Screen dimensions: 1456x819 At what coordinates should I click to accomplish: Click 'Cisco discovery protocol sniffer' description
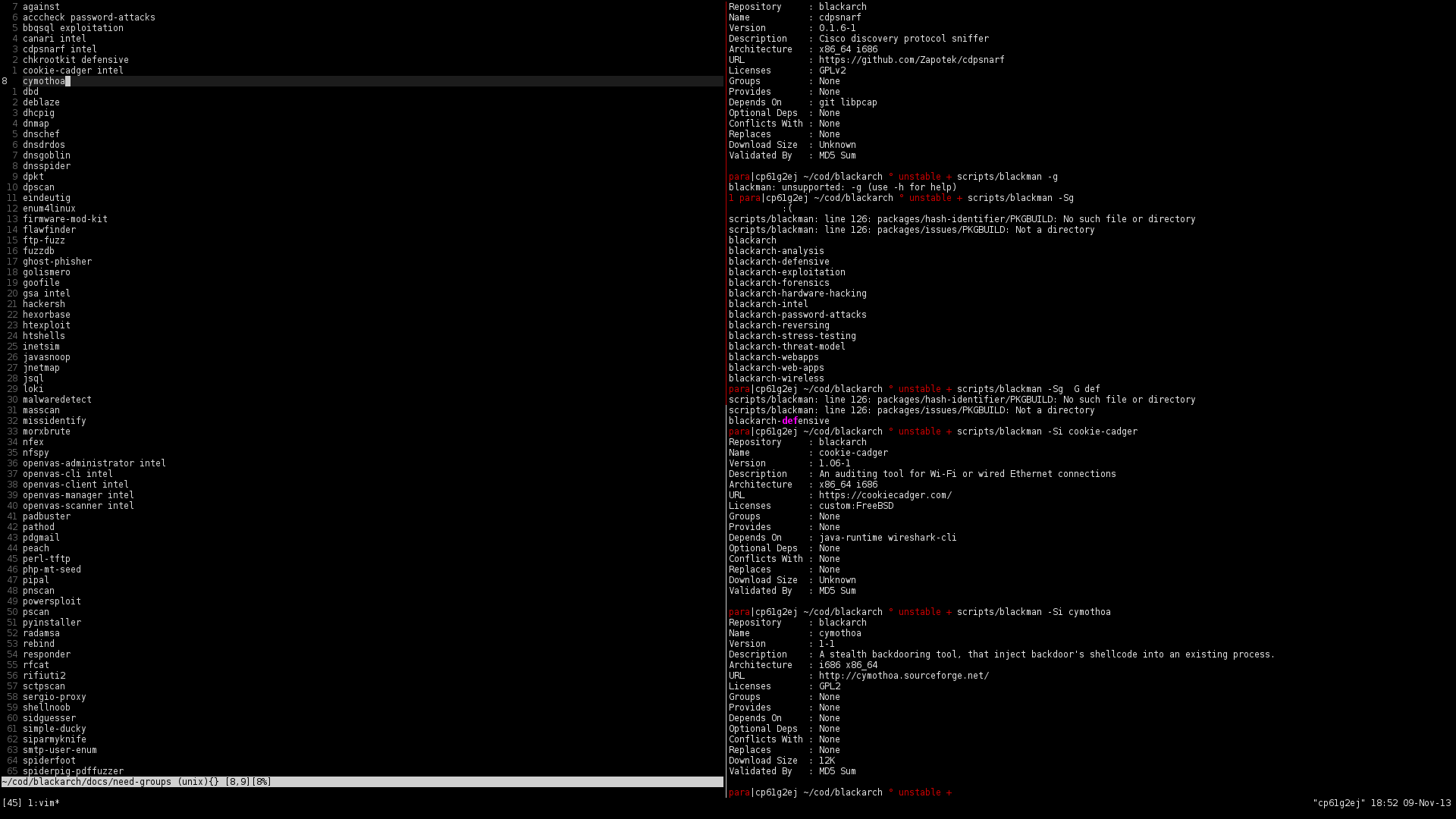coord(904,39)
